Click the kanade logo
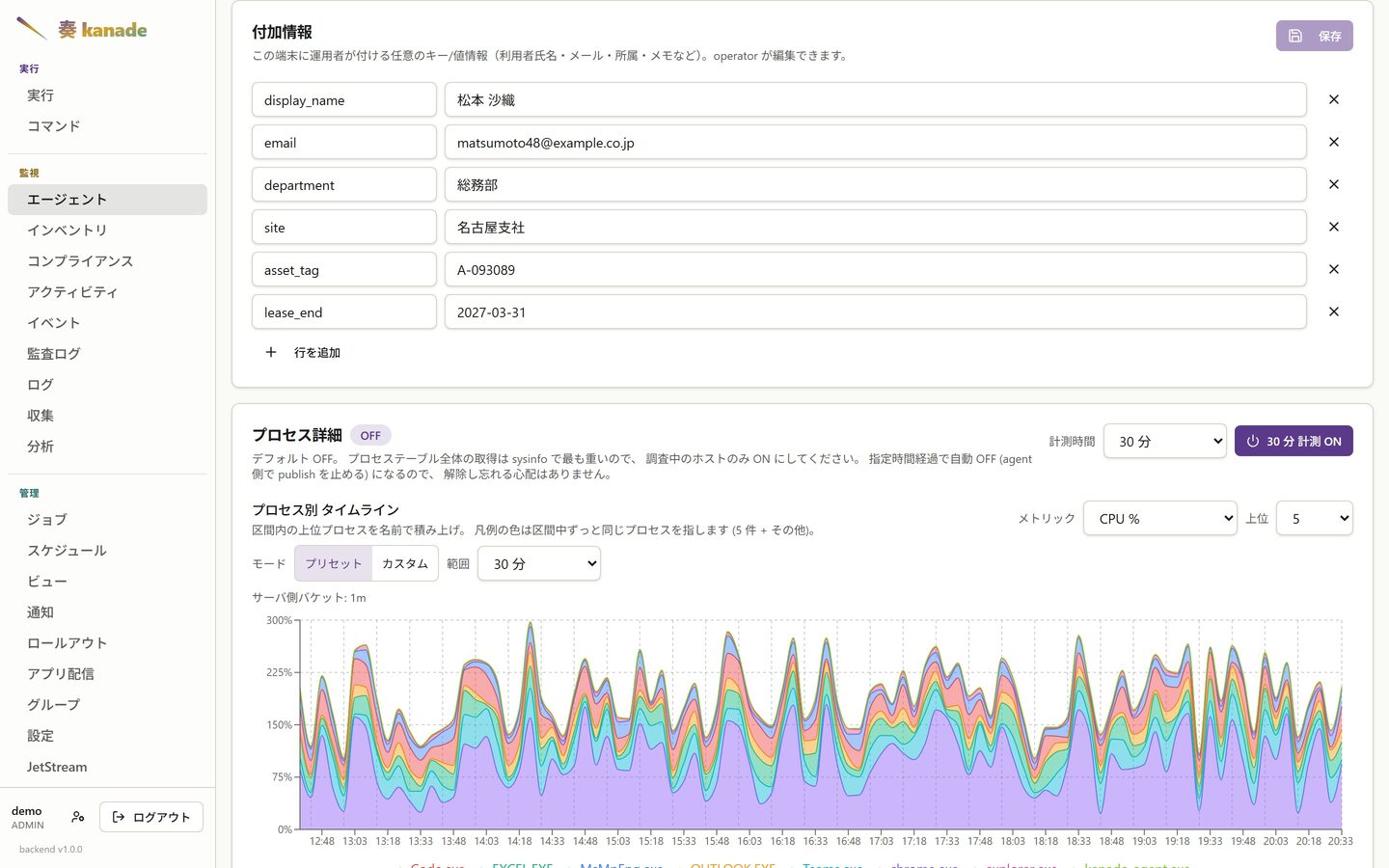This screenshot has width=1389, height=868. tap(81, 29)
